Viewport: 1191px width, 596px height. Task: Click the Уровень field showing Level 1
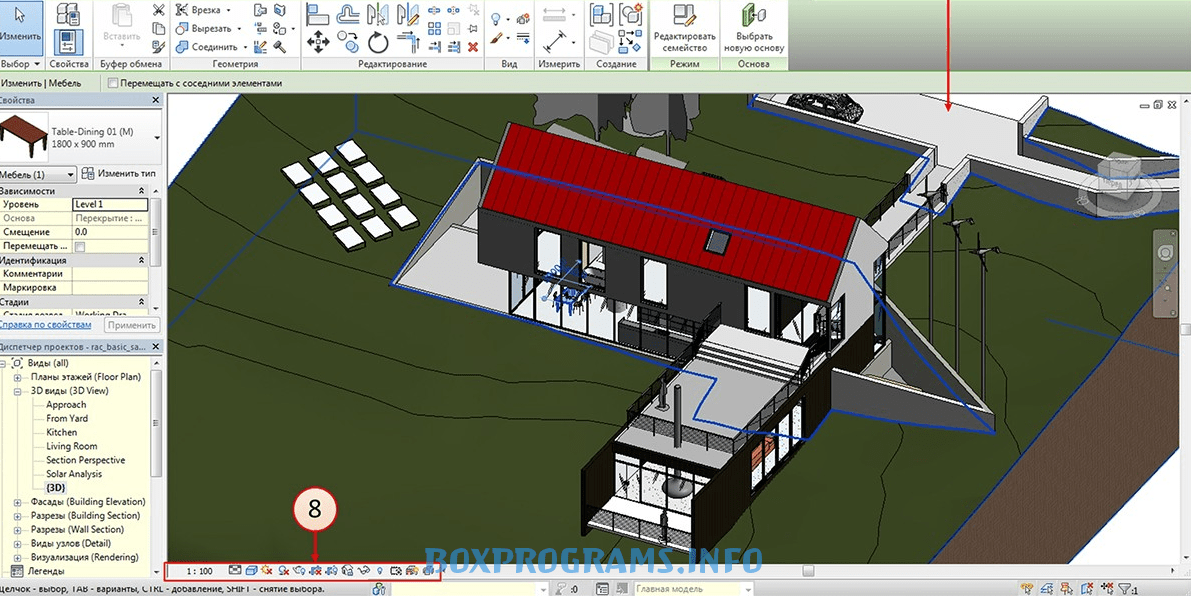click(110, 204)
